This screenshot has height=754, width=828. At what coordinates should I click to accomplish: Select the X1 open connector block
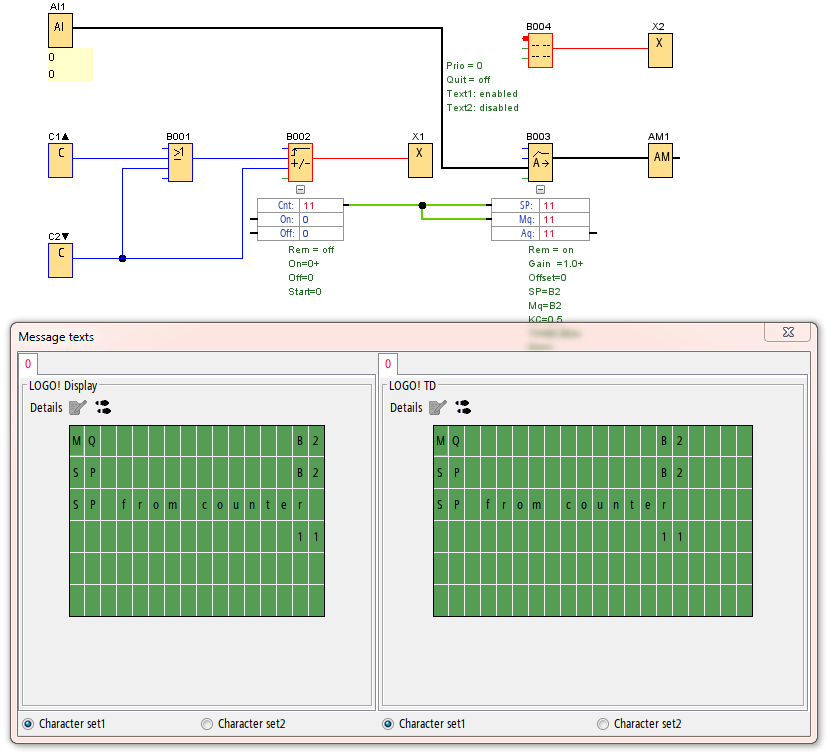[420, 160]
